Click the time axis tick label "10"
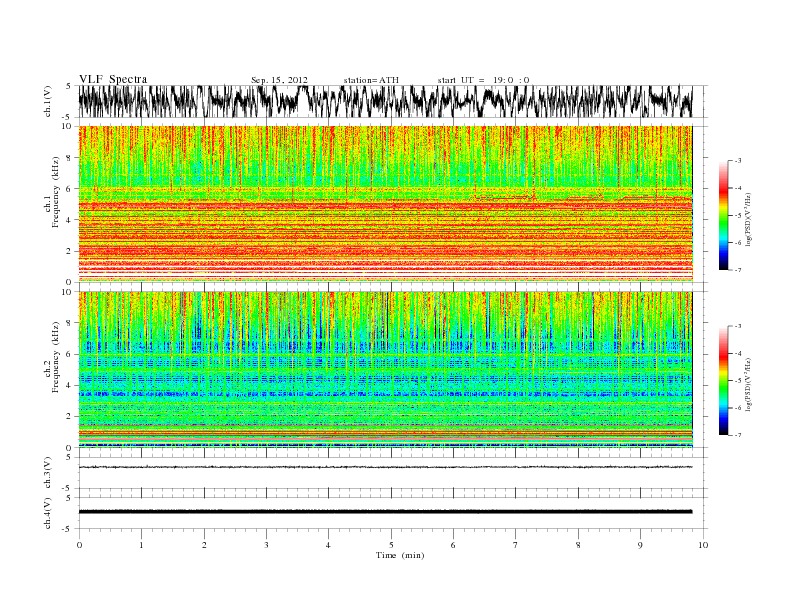Screen dimensions: 792x612 [x=703, y=545]
